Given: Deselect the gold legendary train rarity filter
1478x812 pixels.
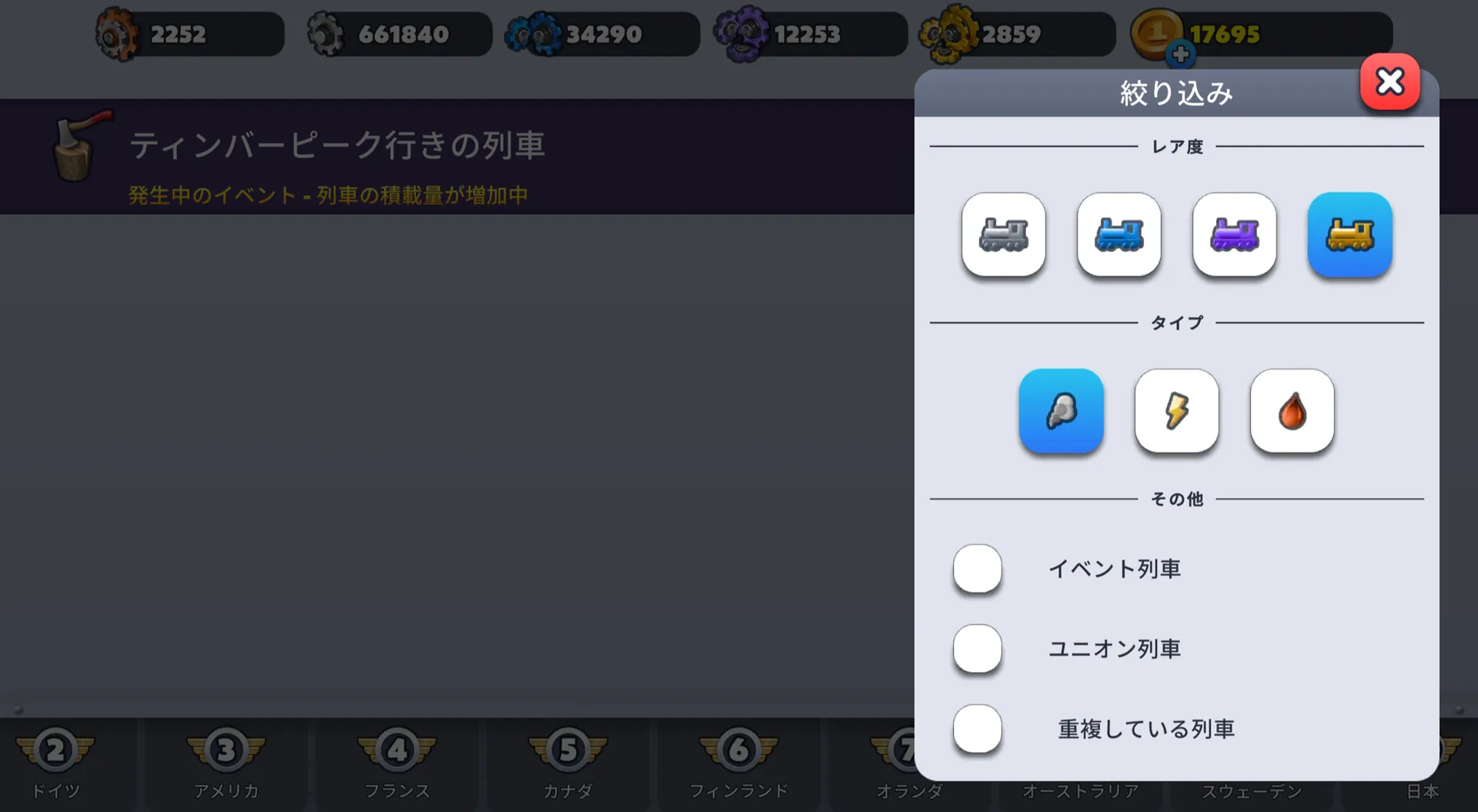Looking at the screenshot, I should [1349, 235].
